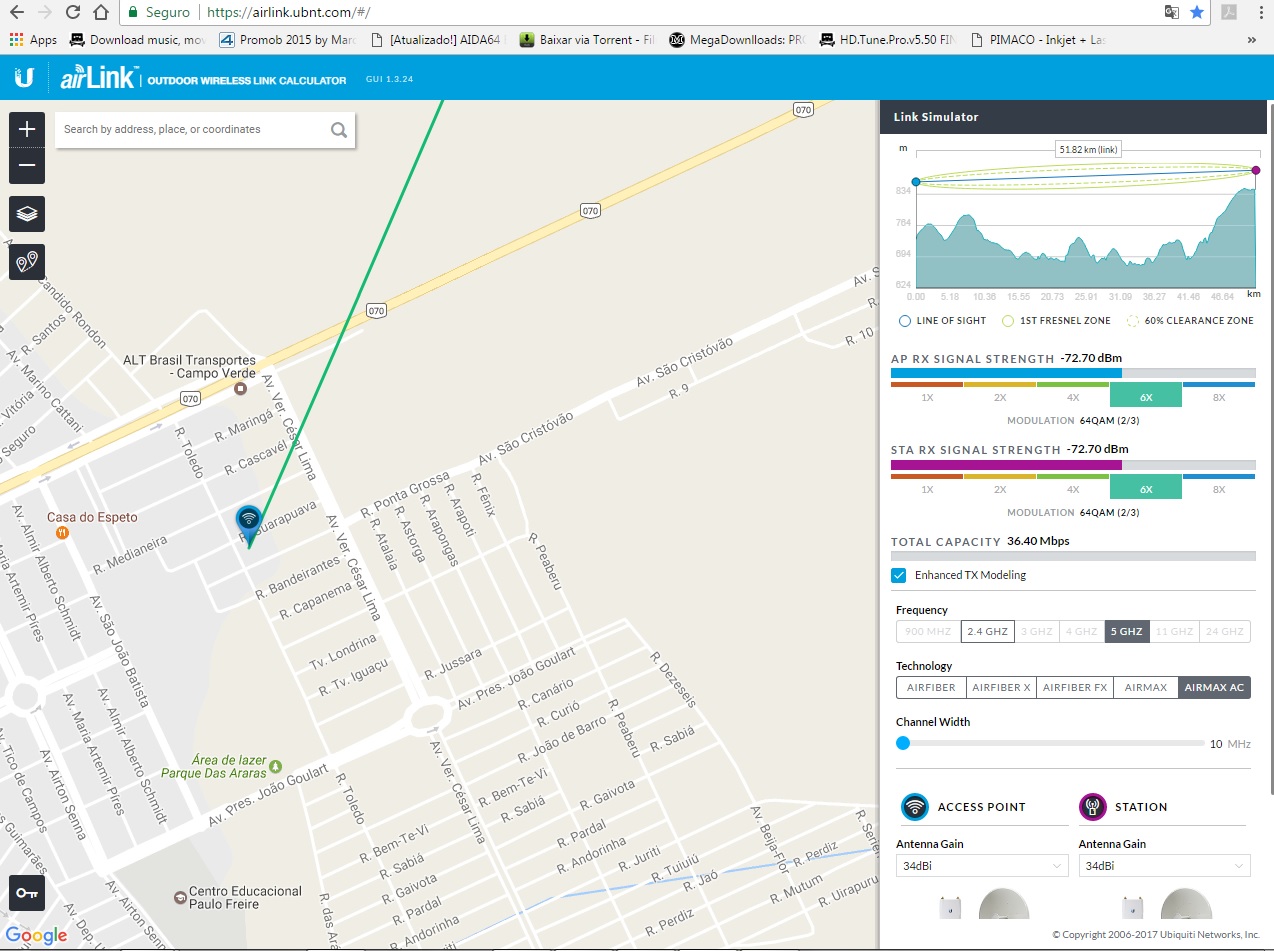Click the elevation profile end point

tap(1256, 170)
